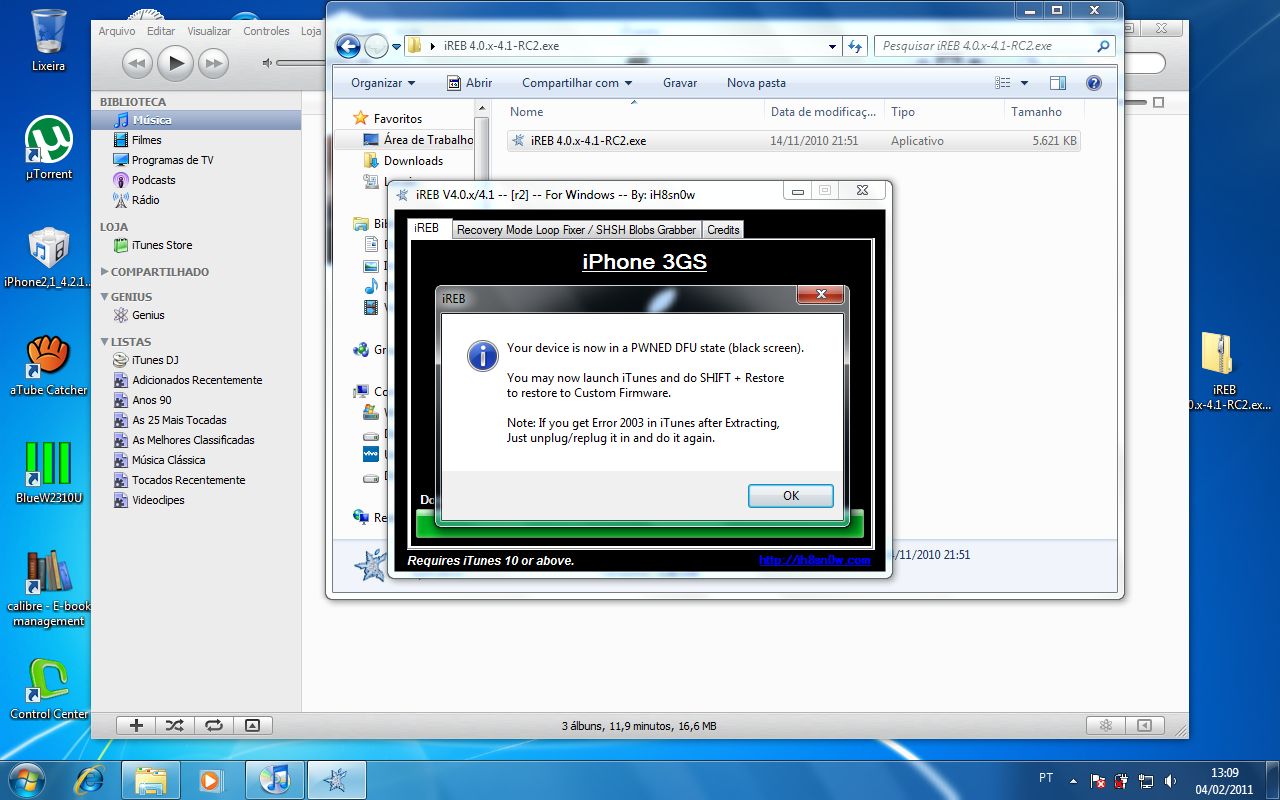Sort by Data de modificação column
Screen dimensions: 1280x800
click(x=824, y=112)
